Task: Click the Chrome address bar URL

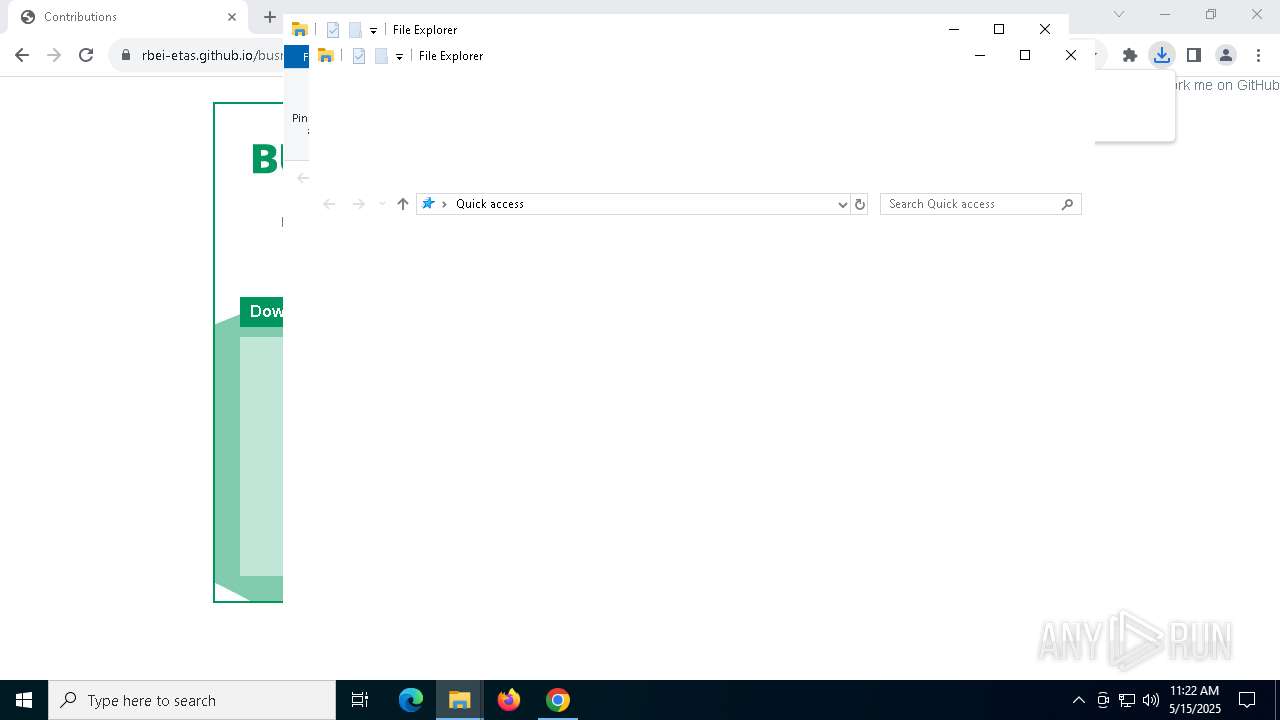Action: (212, 56)
